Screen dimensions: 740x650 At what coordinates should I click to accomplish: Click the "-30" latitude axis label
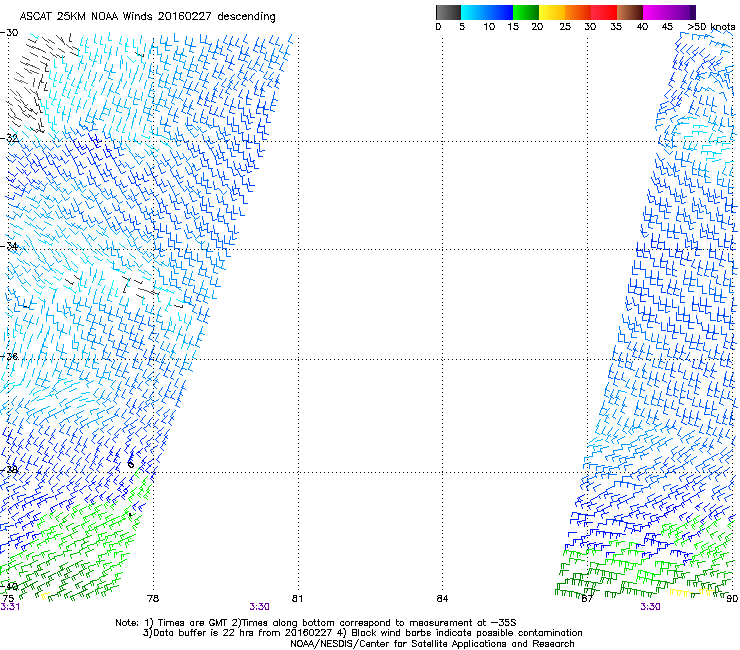(9, 33)
